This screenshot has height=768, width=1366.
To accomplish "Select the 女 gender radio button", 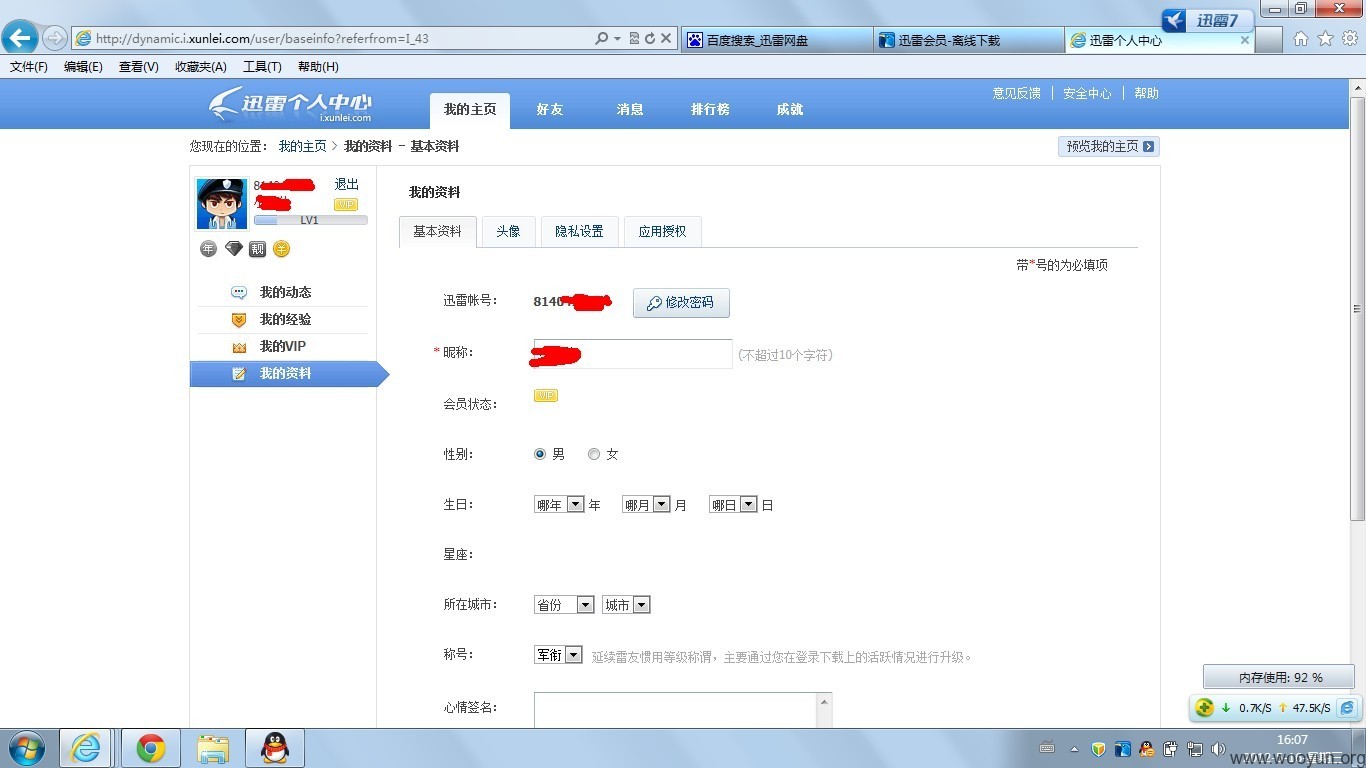I will click(594, 454).
